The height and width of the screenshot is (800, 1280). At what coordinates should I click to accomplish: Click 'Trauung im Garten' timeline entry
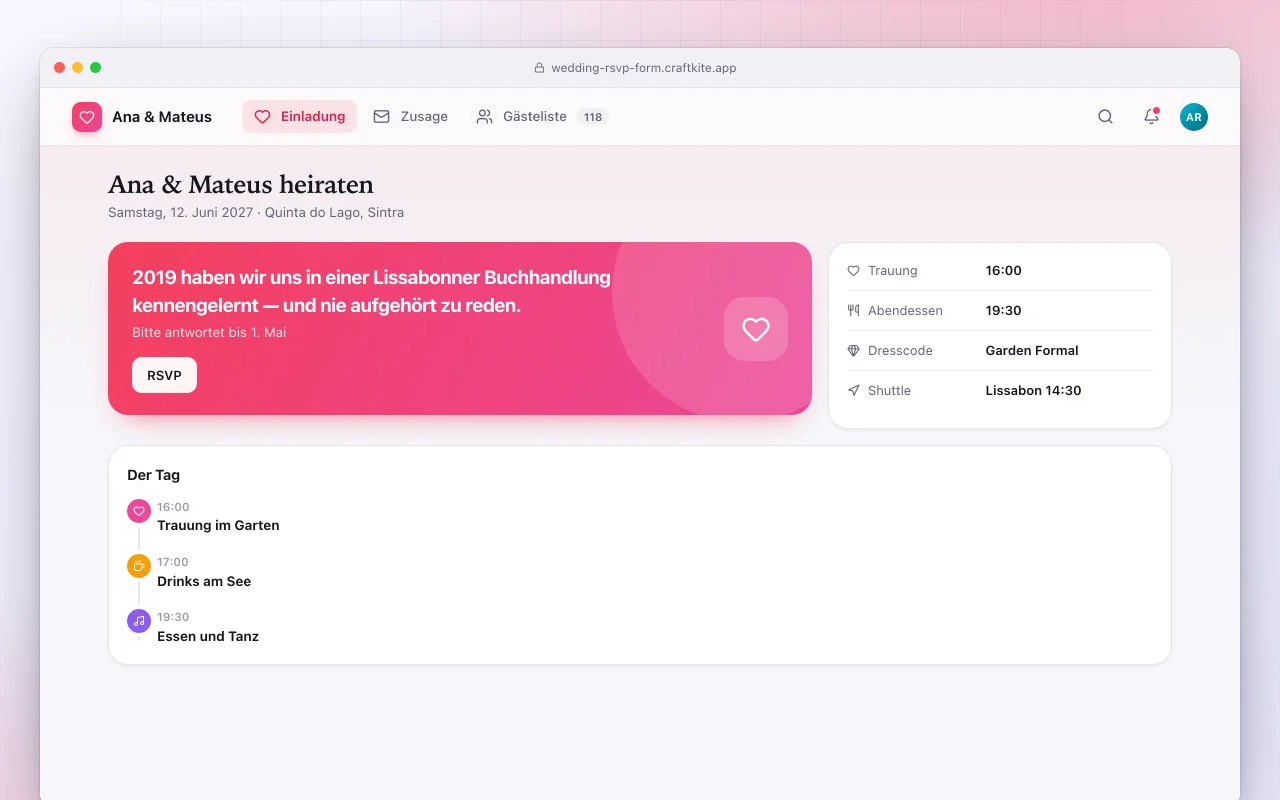218,525
